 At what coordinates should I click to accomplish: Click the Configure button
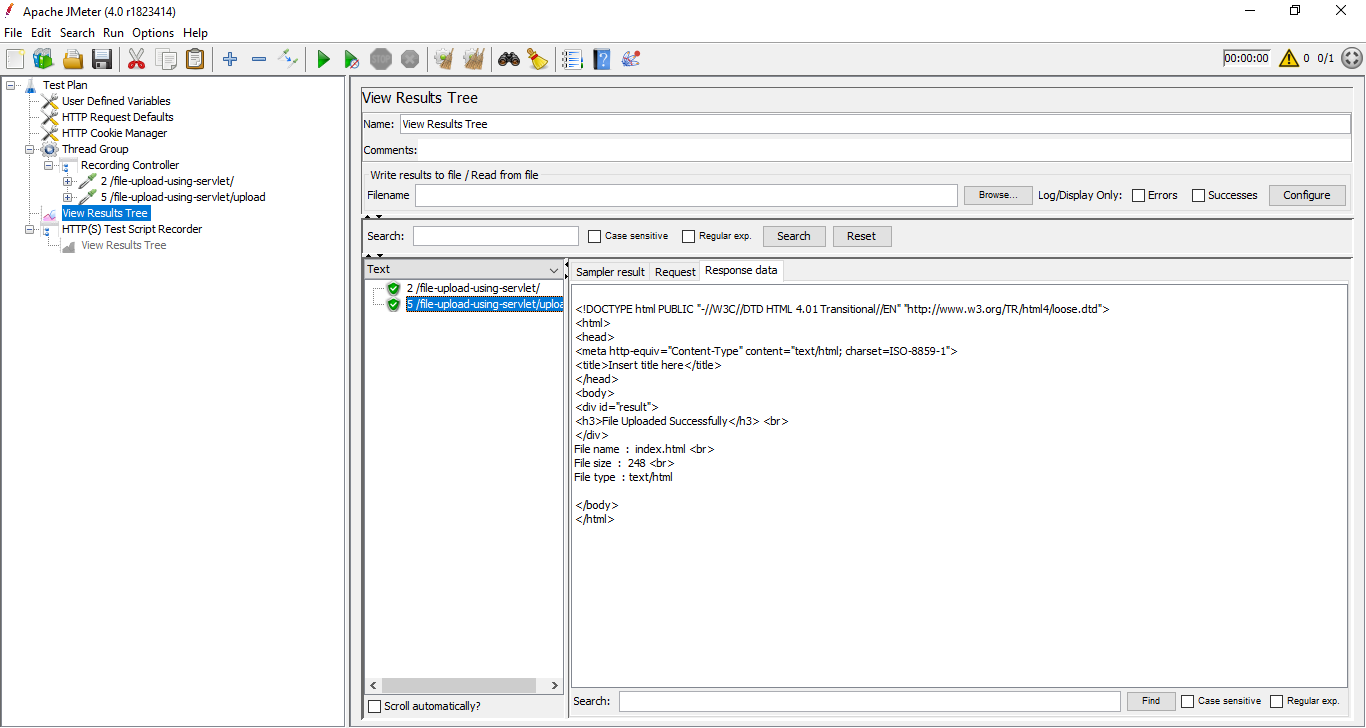(x=1306, y=195)
